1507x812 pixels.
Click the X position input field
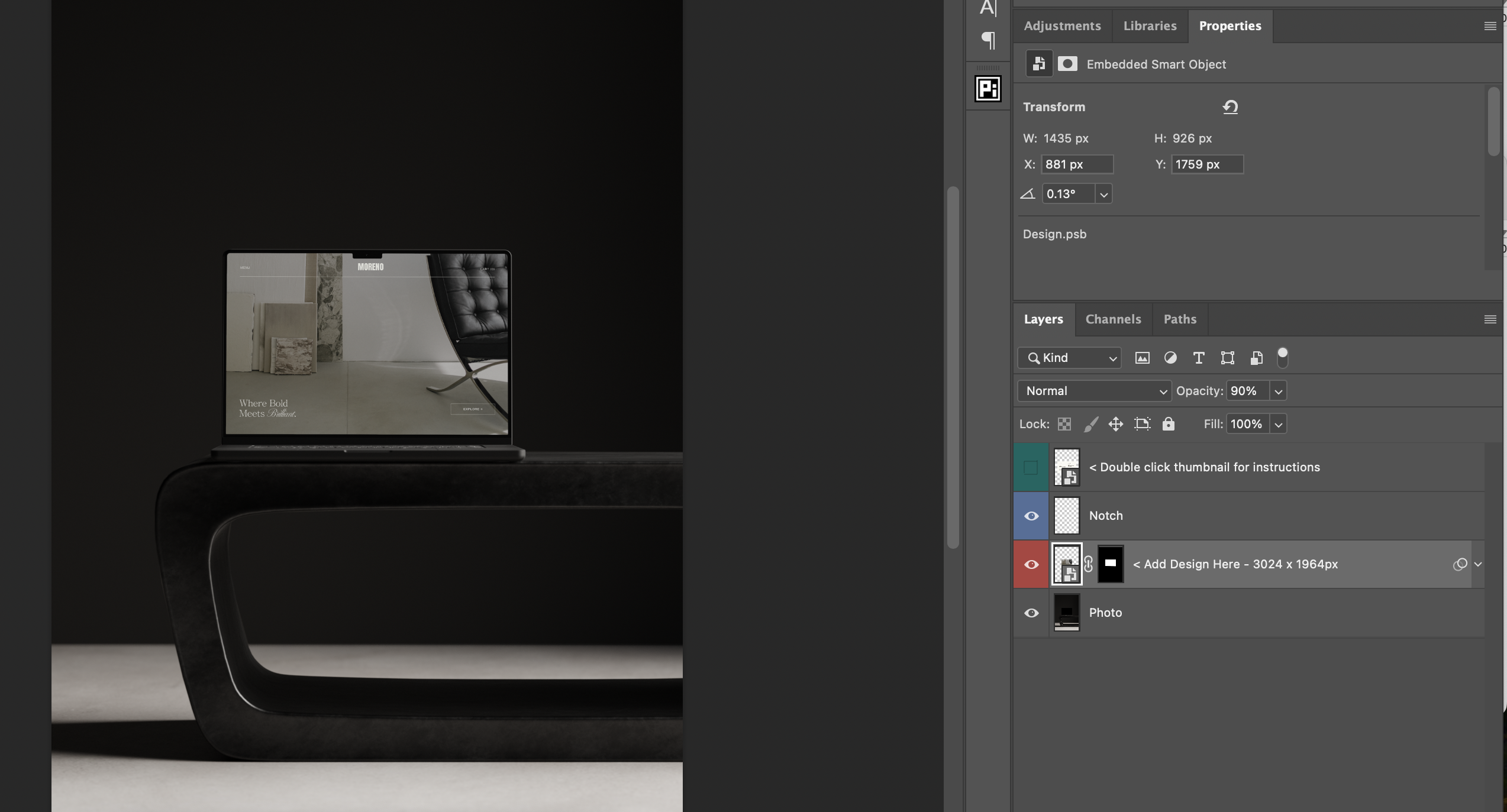1077,164
